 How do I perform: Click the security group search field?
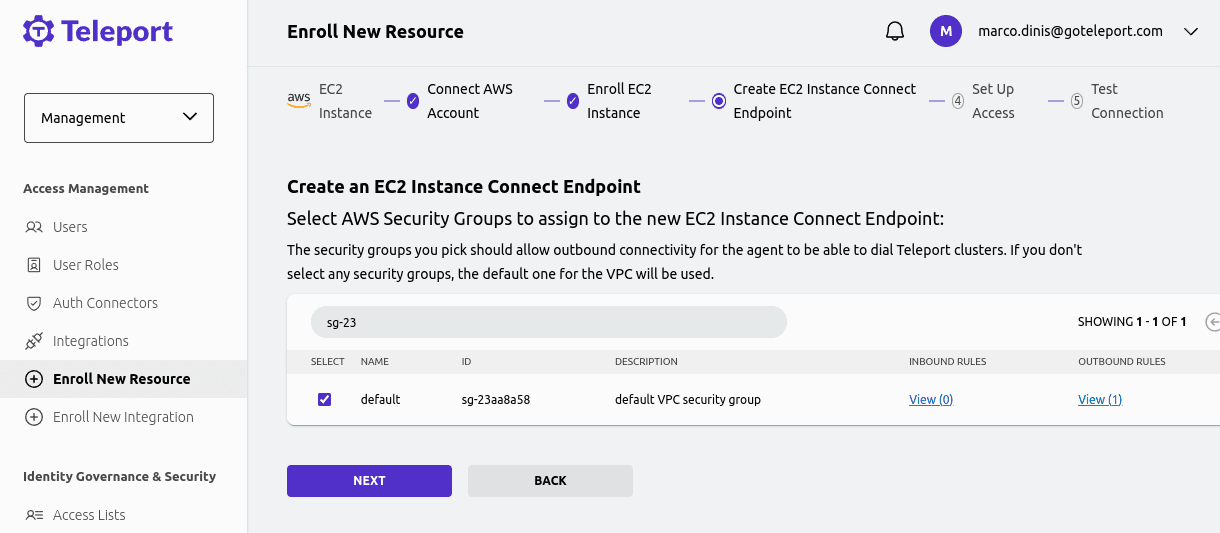(x=549, y=322)
